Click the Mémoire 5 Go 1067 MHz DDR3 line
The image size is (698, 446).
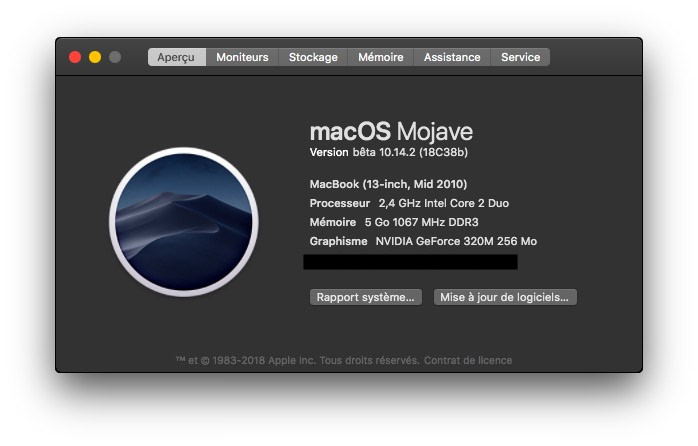(394, 222)
